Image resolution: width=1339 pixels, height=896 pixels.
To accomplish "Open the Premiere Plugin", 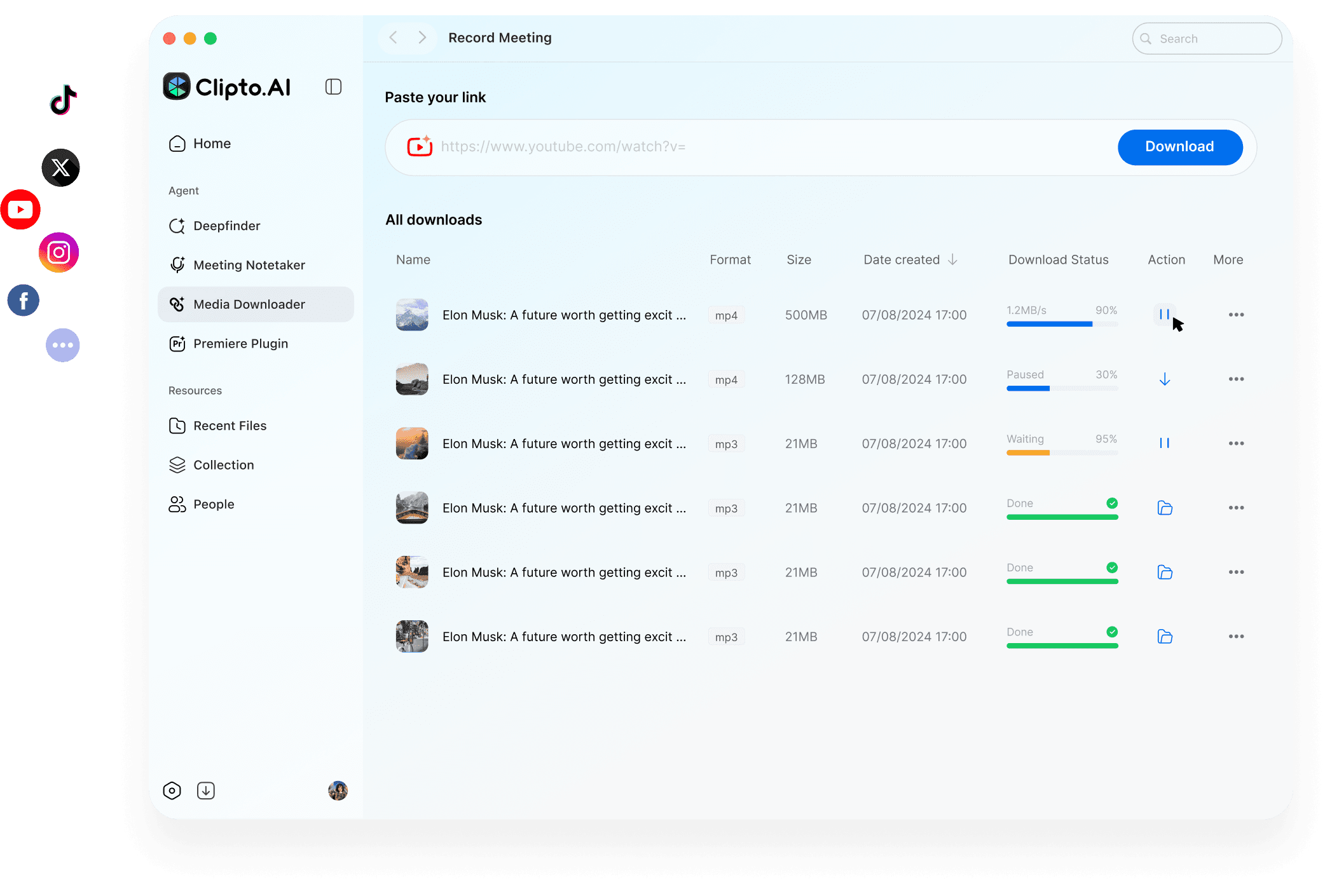I will (240, 343).
